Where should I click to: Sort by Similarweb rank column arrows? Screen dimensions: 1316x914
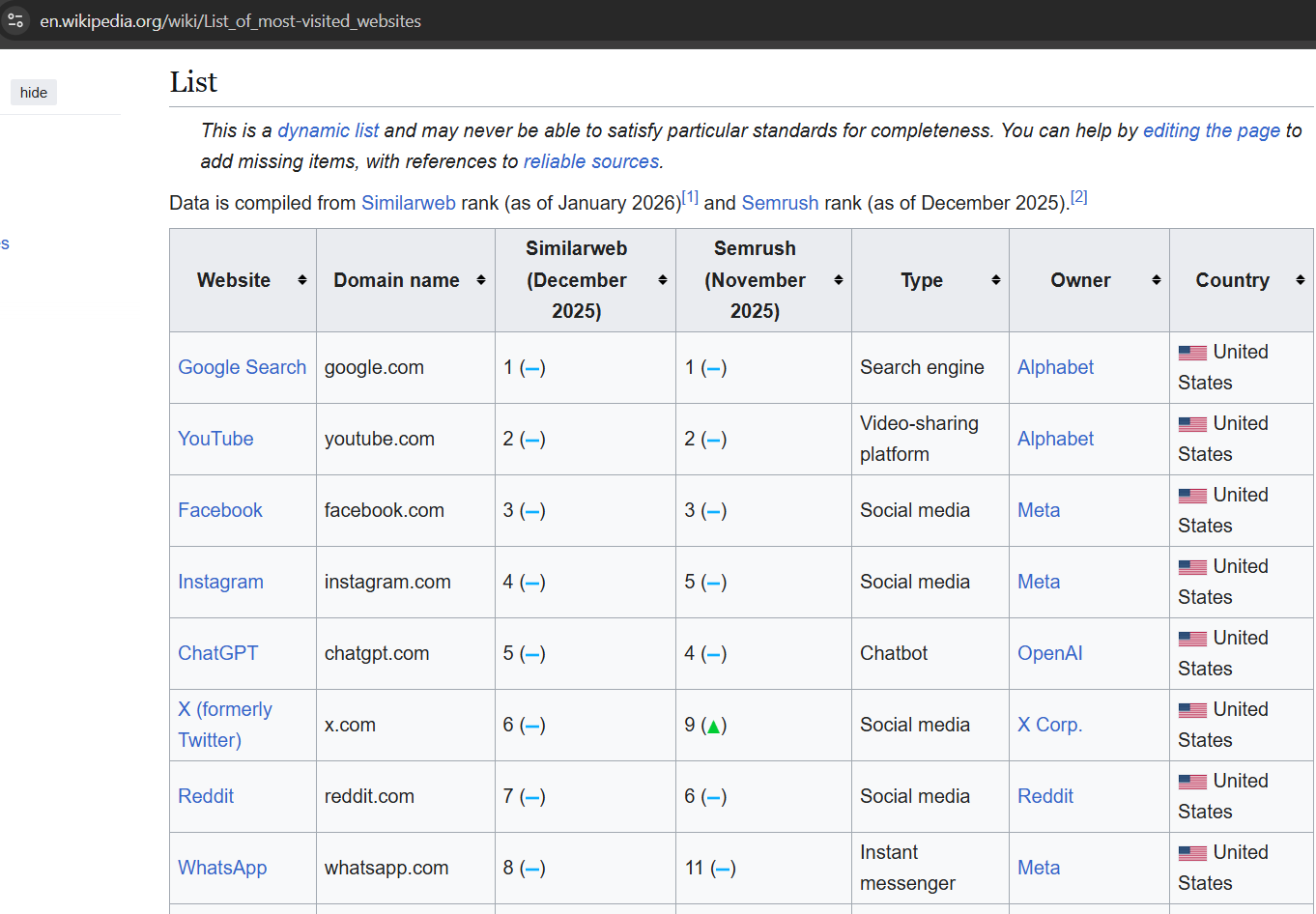pyautogui.click(x=663, y=280)
